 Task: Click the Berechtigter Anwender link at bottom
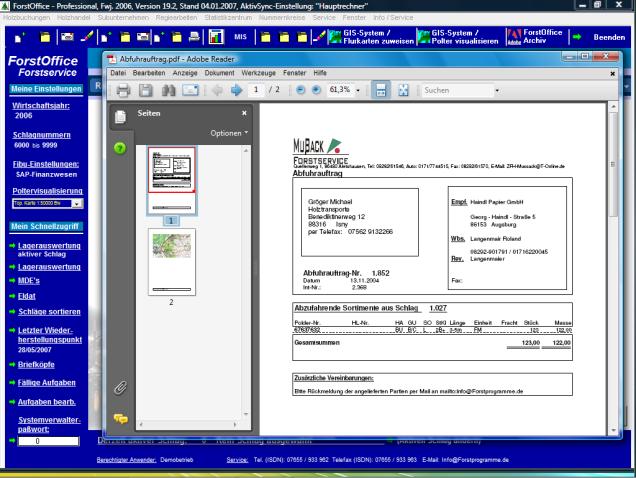pos(127,460)
